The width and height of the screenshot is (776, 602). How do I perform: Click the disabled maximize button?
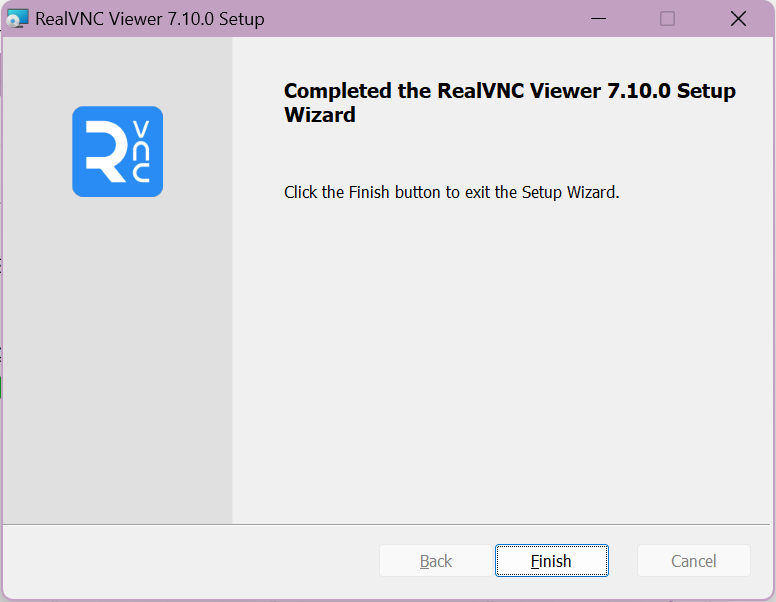click(x=668, y=19)
